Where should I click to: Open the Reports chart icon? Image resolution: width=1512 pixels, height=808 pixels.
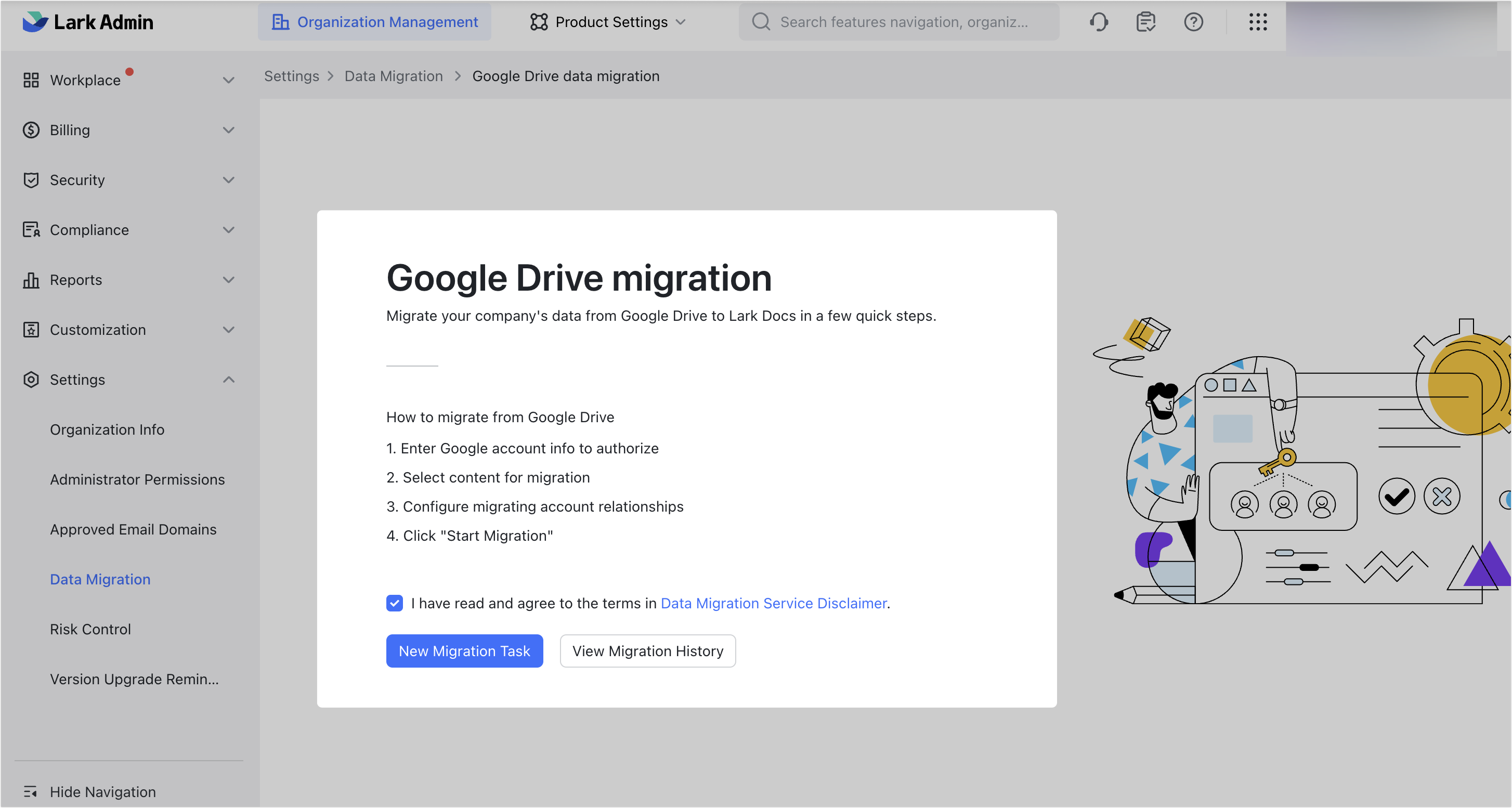(31, 279)
